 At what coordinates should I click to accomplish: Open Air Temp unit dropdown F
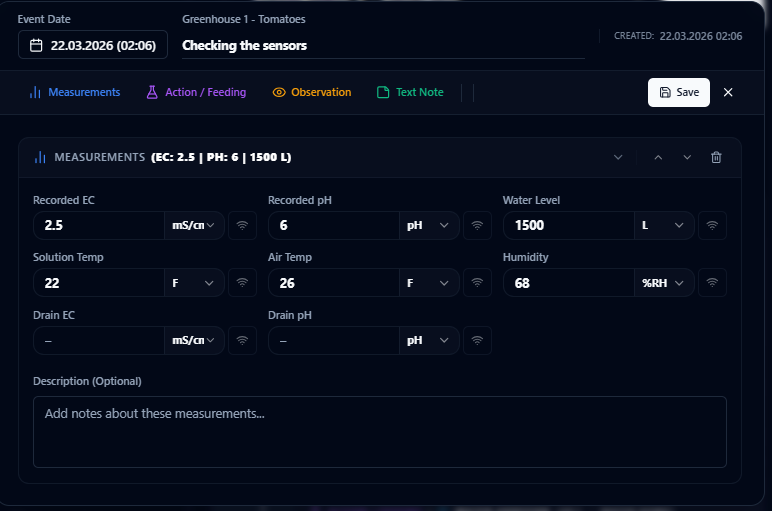pos(429,283)
